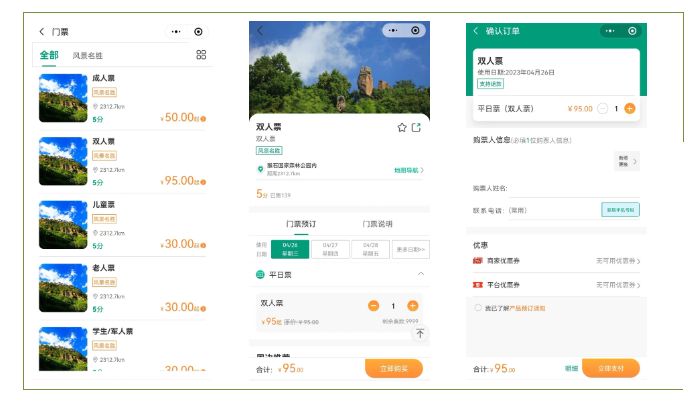Increase 双人票 quantity on the booking page

[413, 305]
